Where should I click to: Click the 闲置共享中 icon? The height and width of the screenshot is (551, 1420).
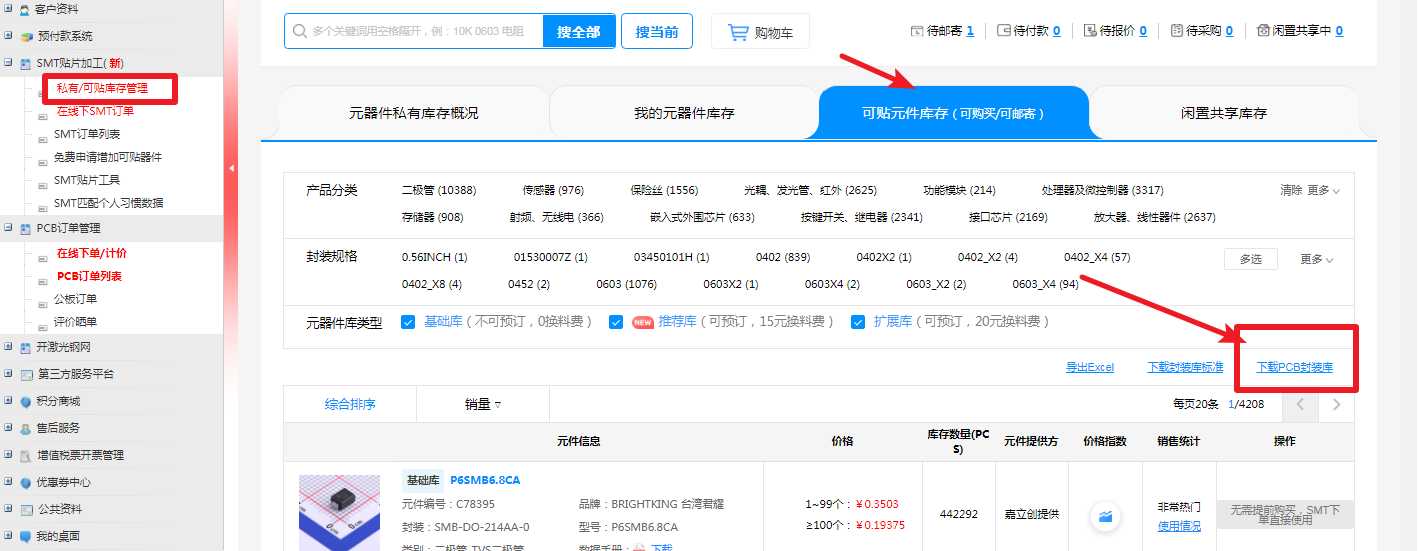[x=1263, y=31]
